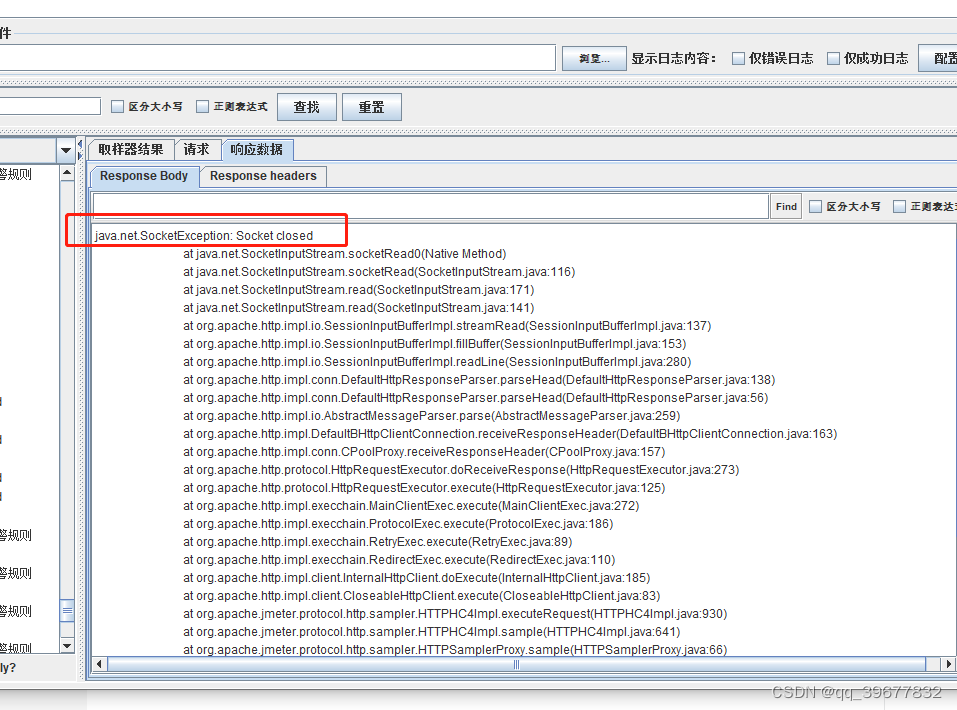This screenshot has height=710, width=957.
Task: Toggle 正则表达式 checkbox next to 查找
Action: (x=203, y=107)
